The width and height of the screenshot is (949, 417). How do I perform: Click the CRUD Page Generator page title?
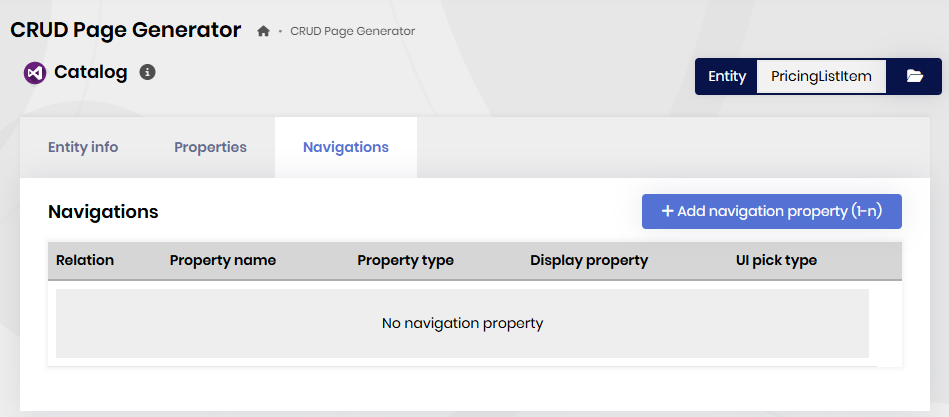pyautogui.click(x=126, y=30)
